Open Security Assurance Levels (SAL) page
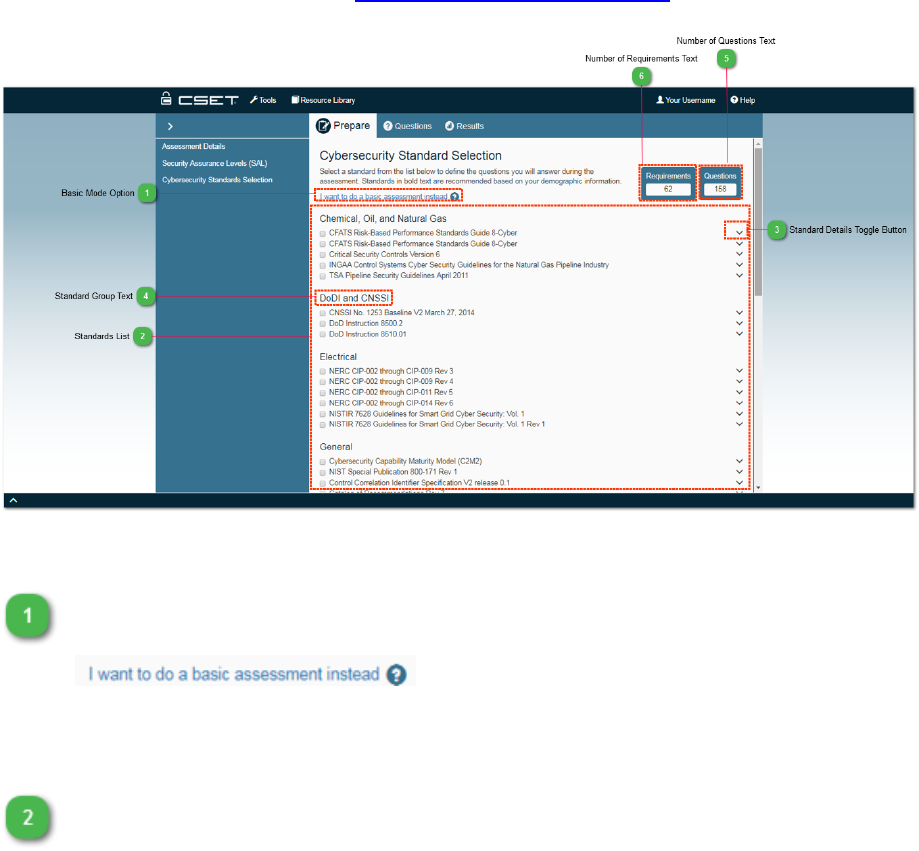Viewport: 919px width, 851px height. (215, 164)
